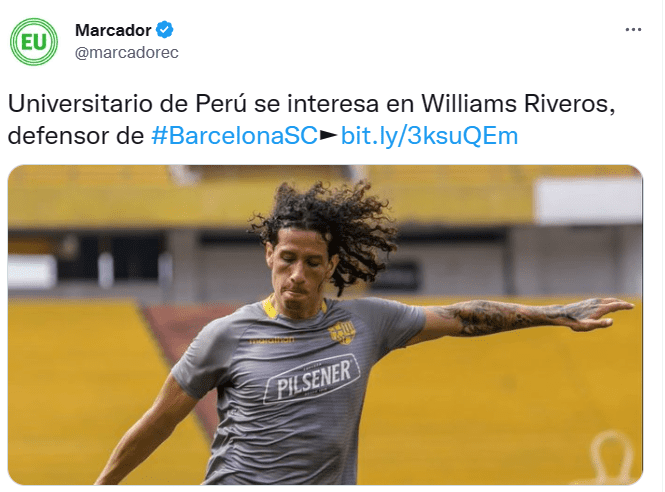Click the Marcador display name
Image resolution: width=665 pixels, height=492 pixels.
coord(113,30)
